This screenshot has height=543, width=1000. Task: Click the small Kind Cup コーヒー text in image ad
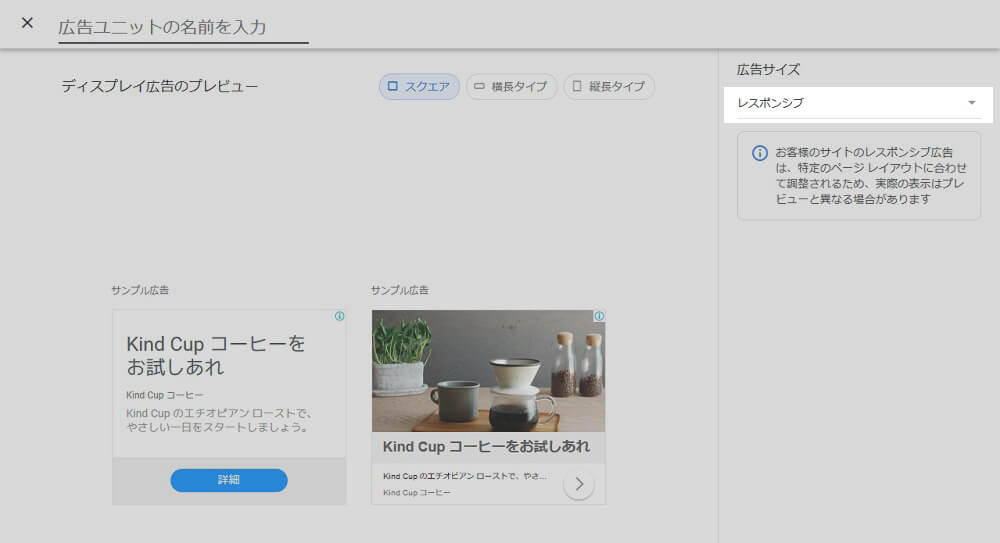click(x=416, y=493)
